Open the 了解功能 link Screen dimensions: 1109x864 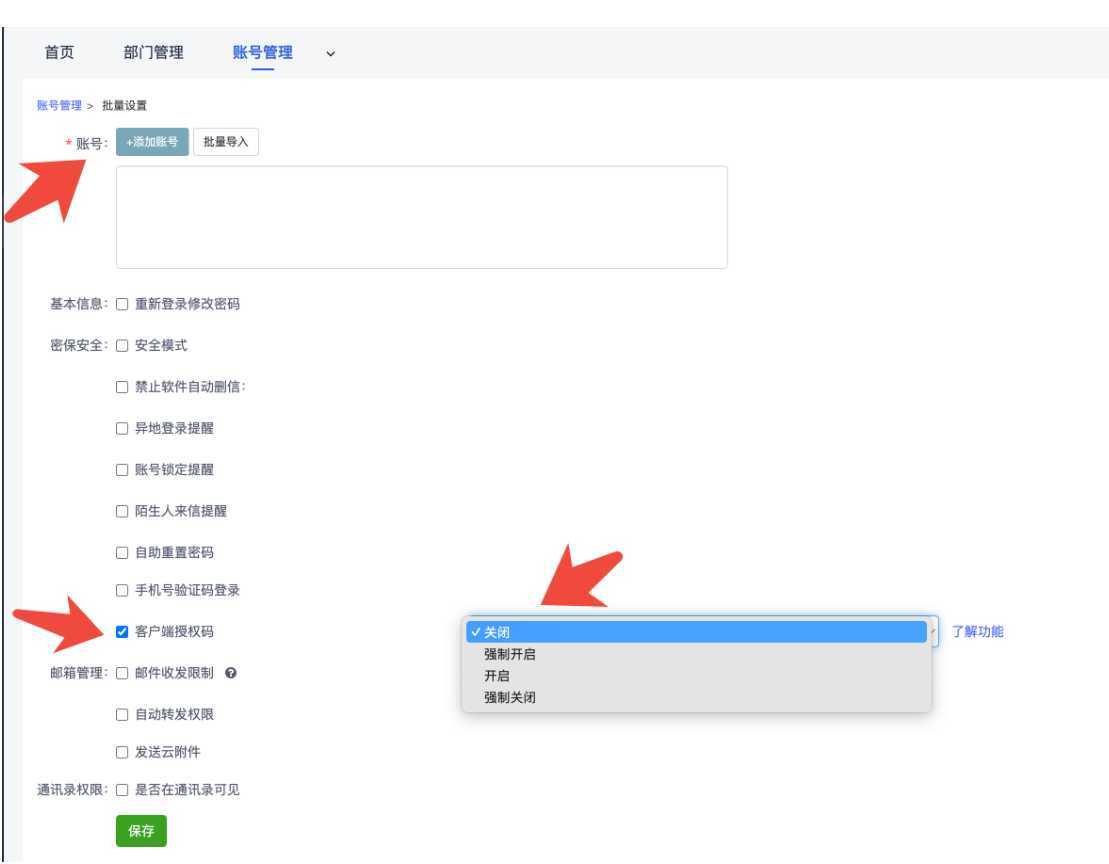click(x=977, y=631)
